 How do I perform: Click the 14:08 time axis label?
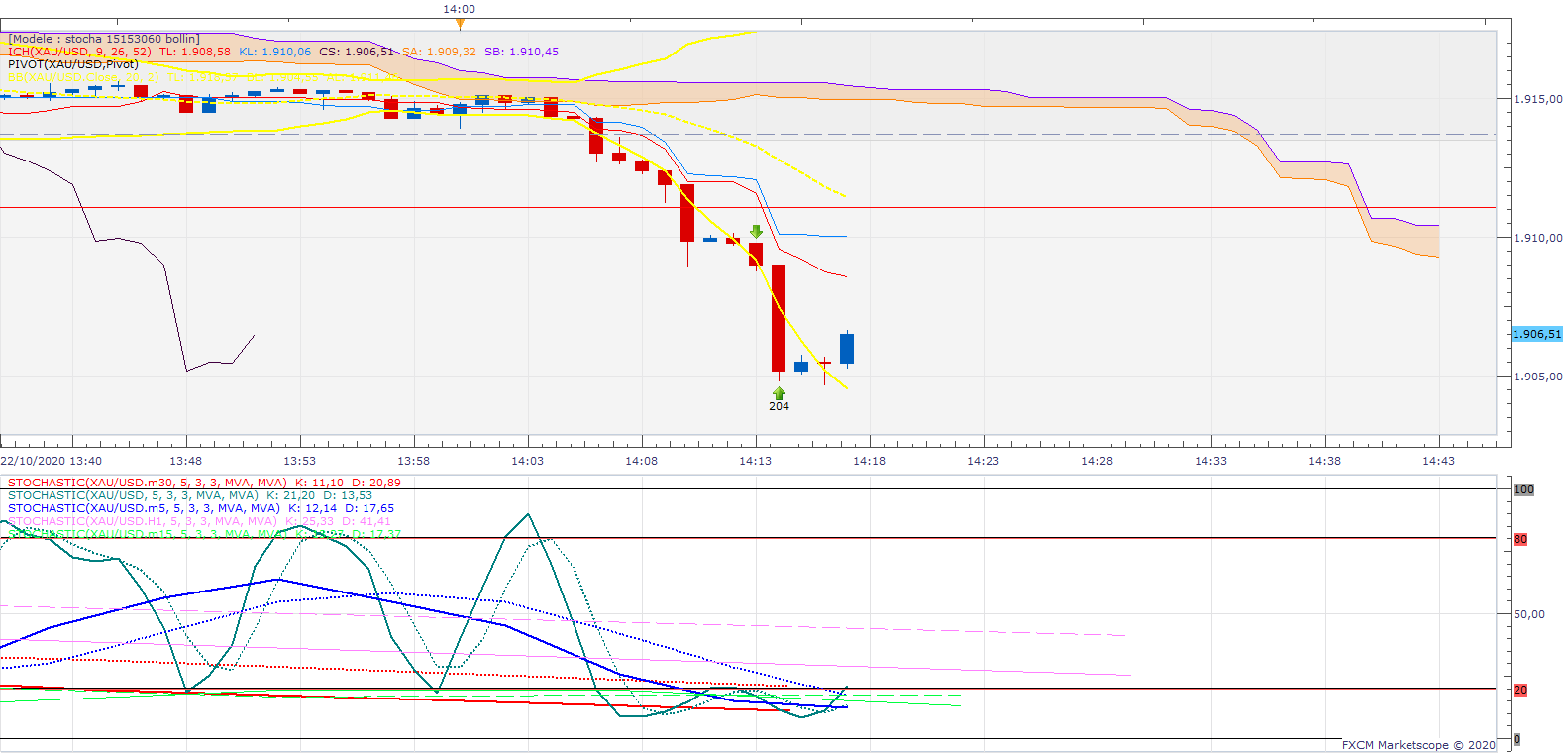point(641,461)
